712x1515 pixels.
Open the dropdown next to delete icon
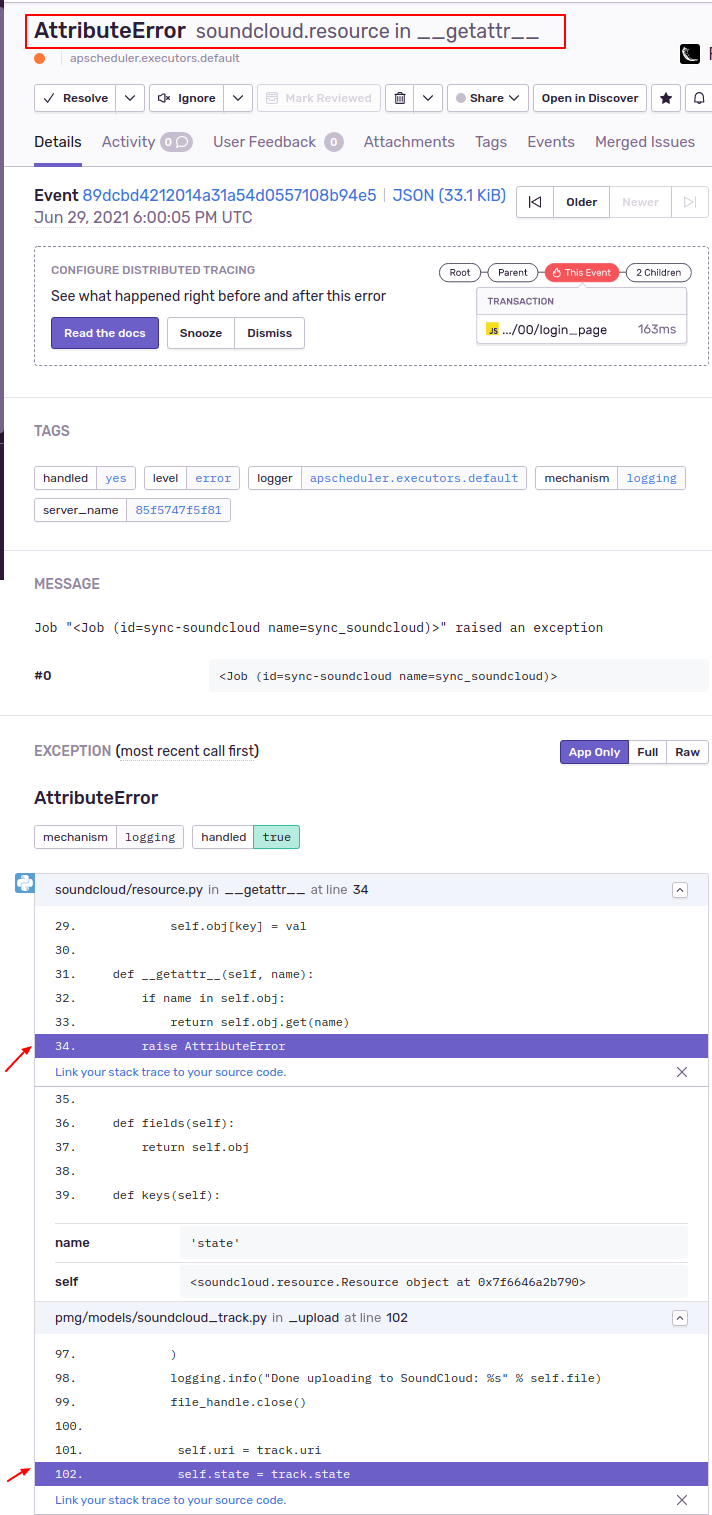coord(428,98)
